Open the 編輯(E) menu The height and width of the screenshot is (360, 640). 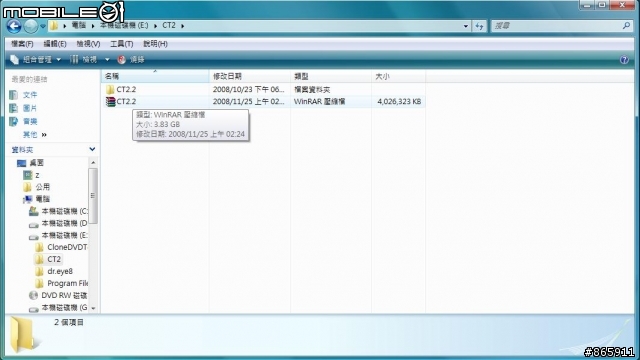(55, 44)
